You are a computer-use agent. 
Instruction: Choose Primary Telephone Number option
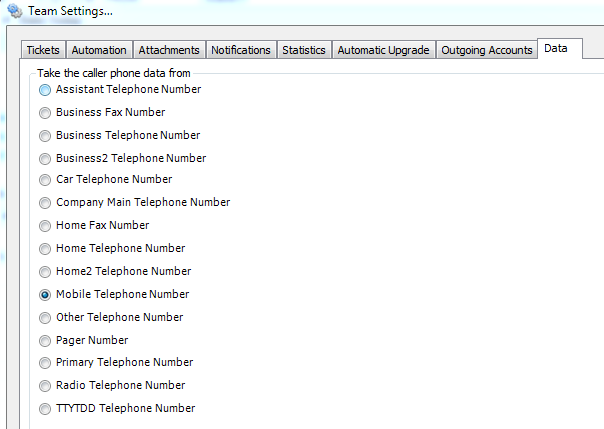[45, 363]
